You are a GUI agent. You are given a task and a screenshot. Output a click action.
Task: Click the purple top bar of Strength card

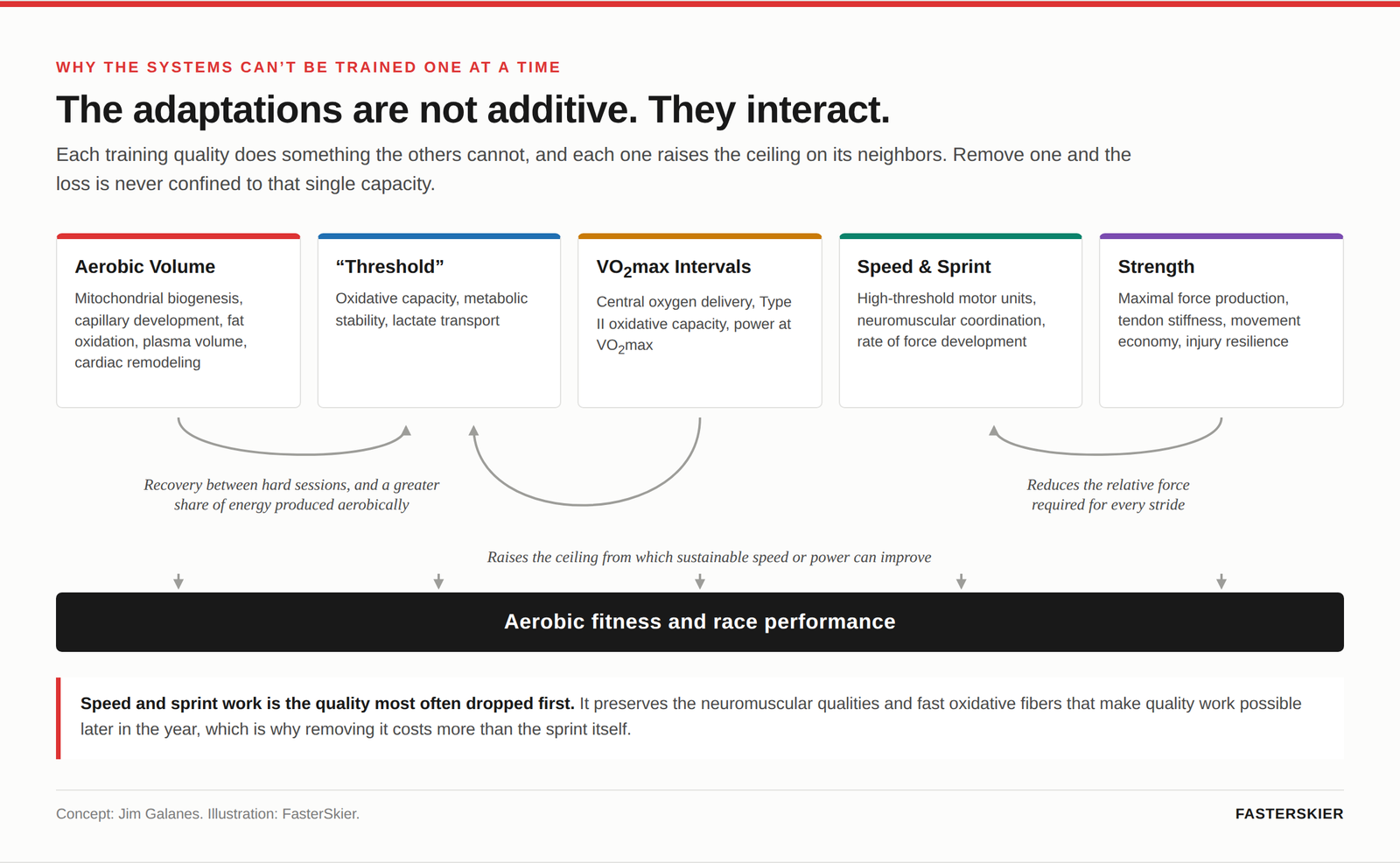click(1221, 236)
